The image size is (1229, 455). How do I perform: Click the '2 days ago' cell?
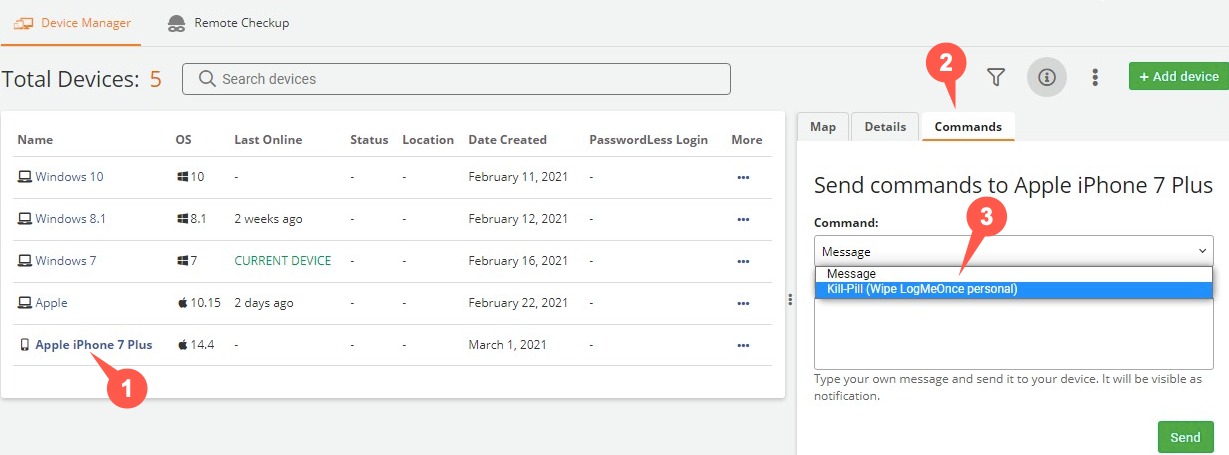click(264, 303)
